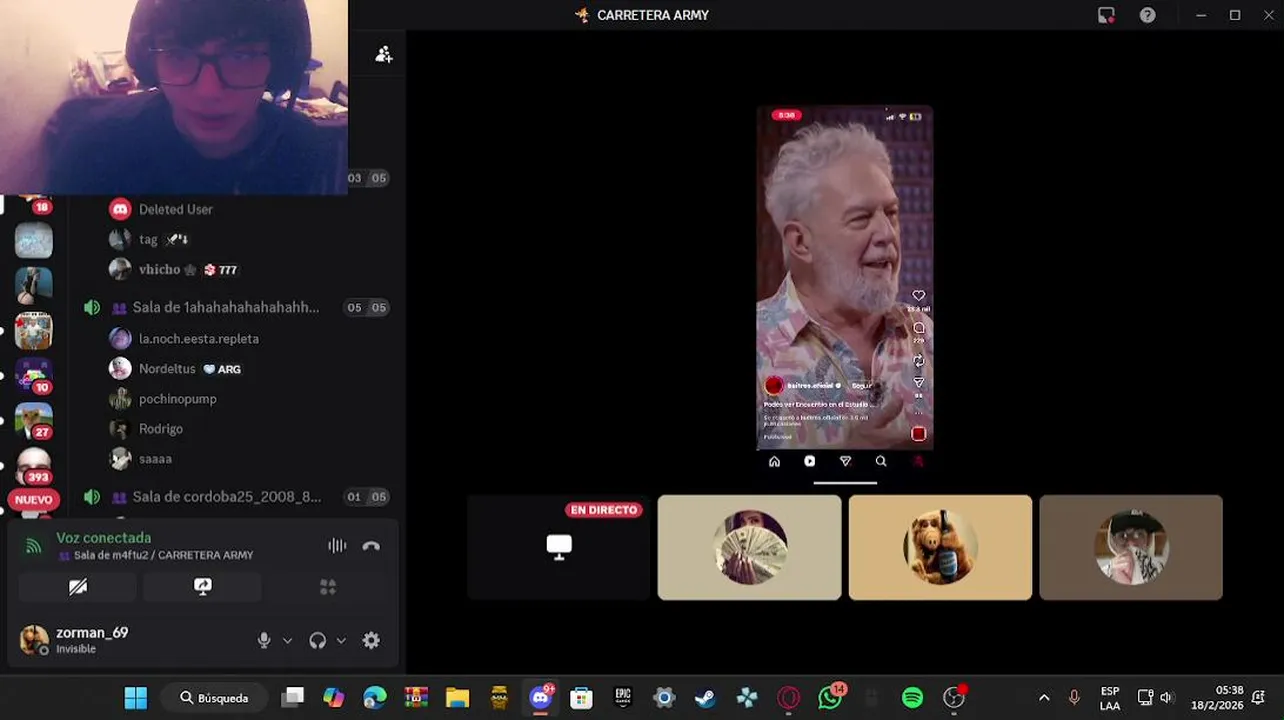1284x720 pixels.
Task: Open headphone output options chevron
Action: pyautogui.click(x=341, y=641)
